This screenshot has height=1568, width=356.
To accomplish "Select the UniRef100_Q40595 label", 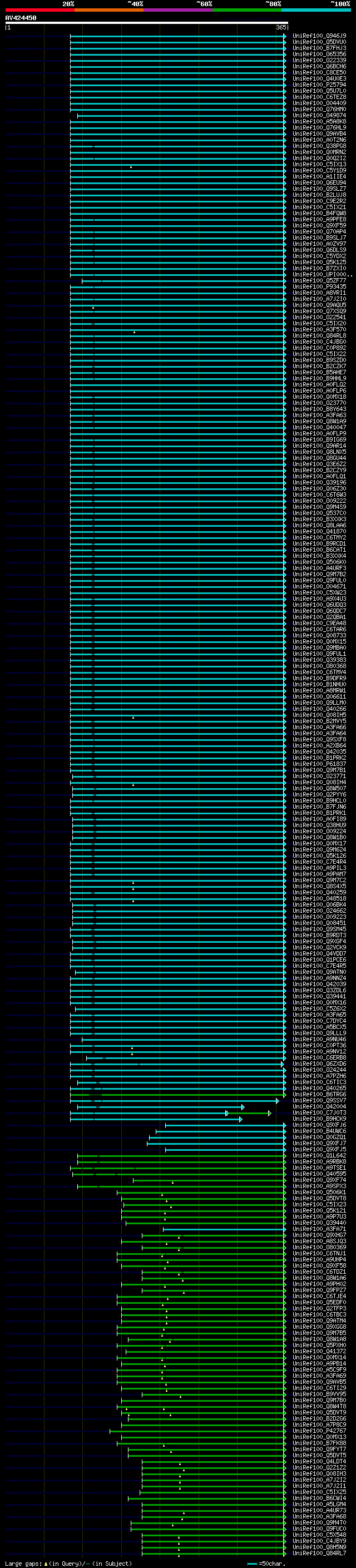I will coord(319,1174).
